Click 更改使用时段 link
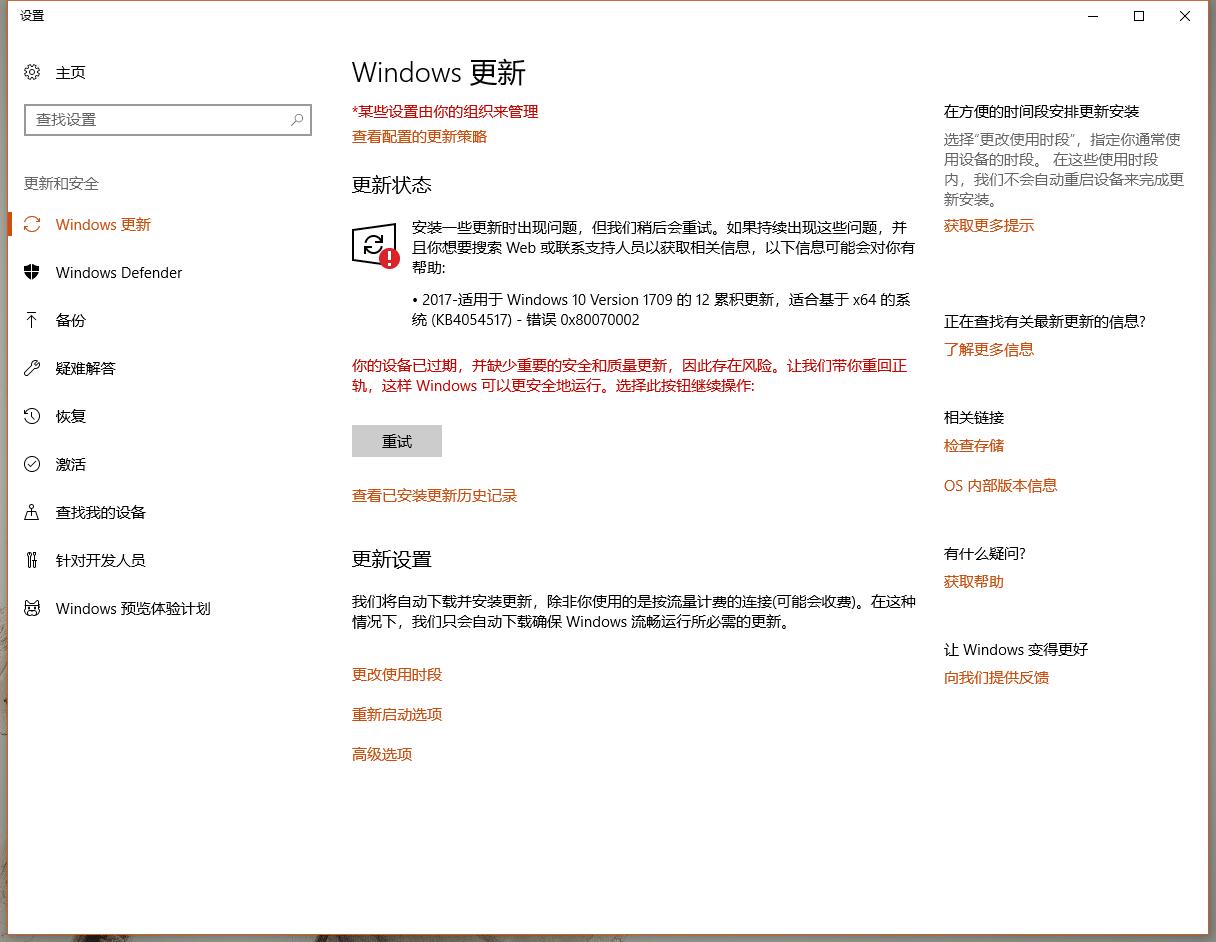The height and width of the screenshot is (942, 1216). (397, 675)
